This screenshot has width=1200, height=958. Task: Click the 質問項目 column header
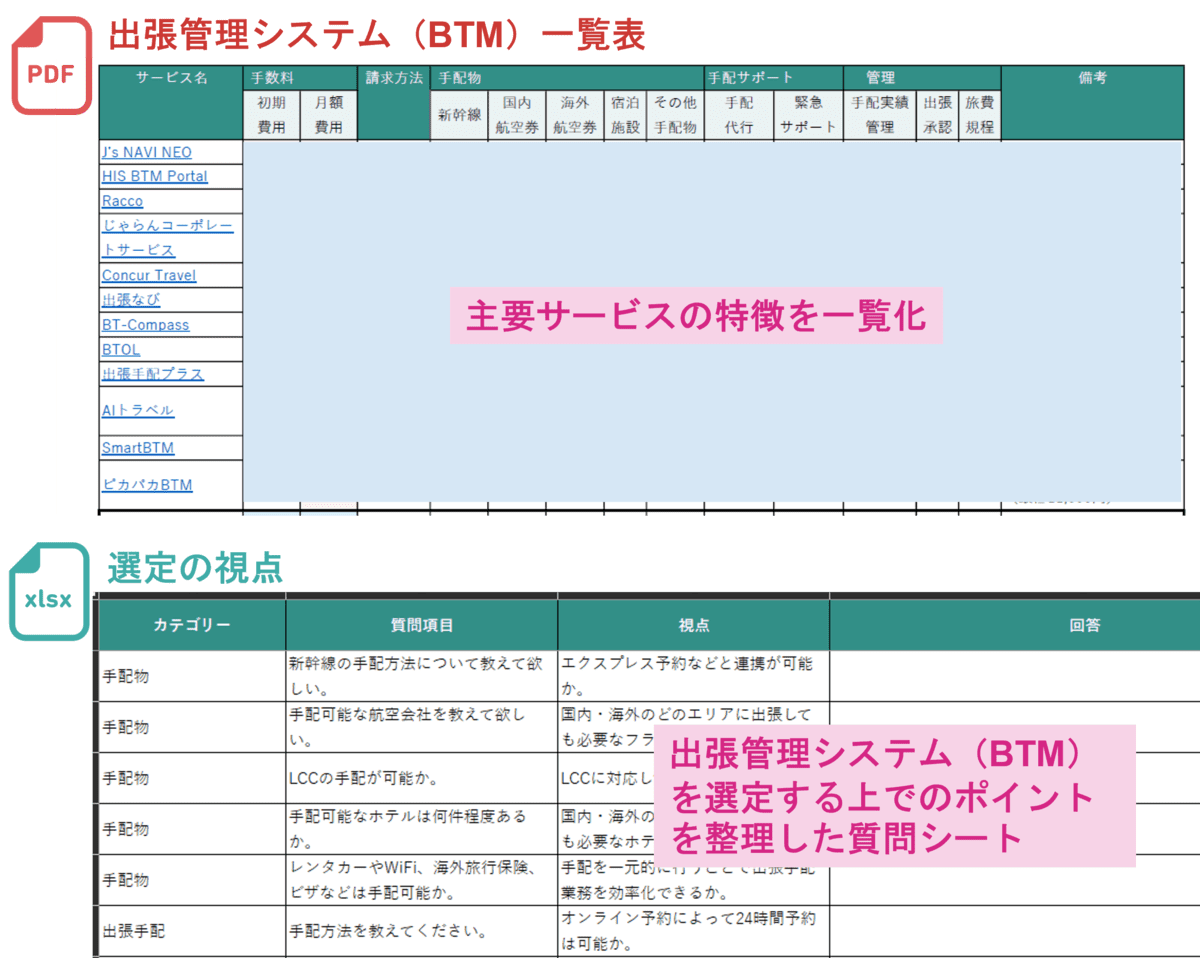coord(421,625)
